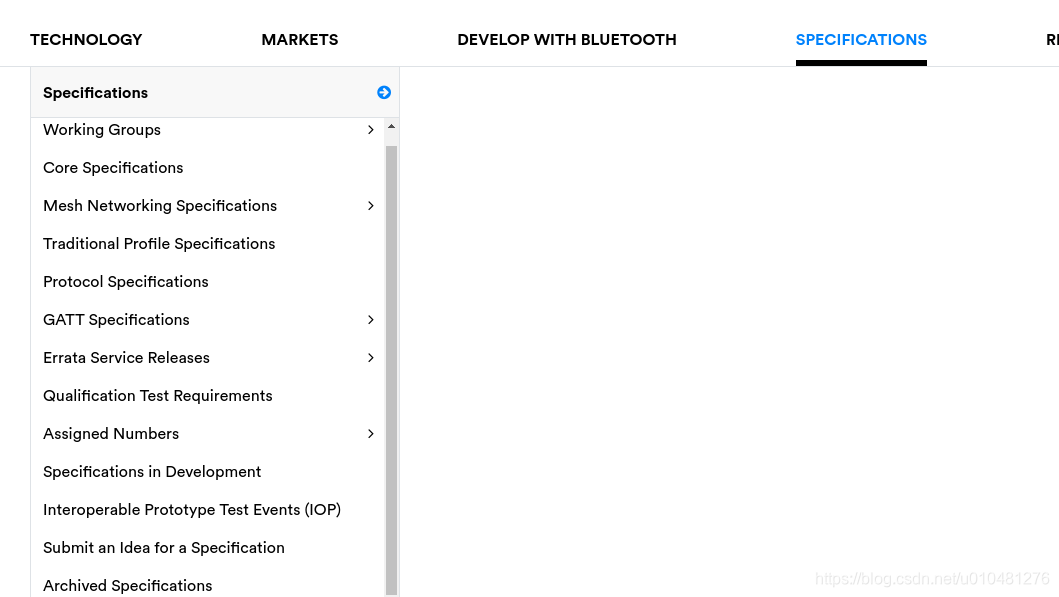Open Errata Service Releases
1059x597 pixels.
(x=126, y=357)
